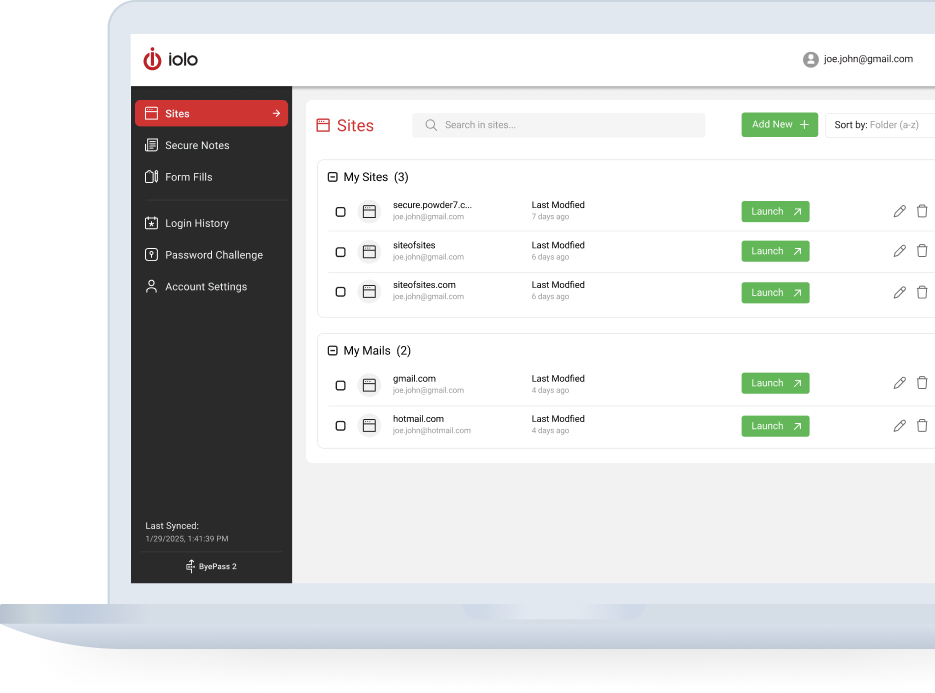Launch the siteofsites entry
This screenshot has width=935, height=693.
tap(775, 251)
